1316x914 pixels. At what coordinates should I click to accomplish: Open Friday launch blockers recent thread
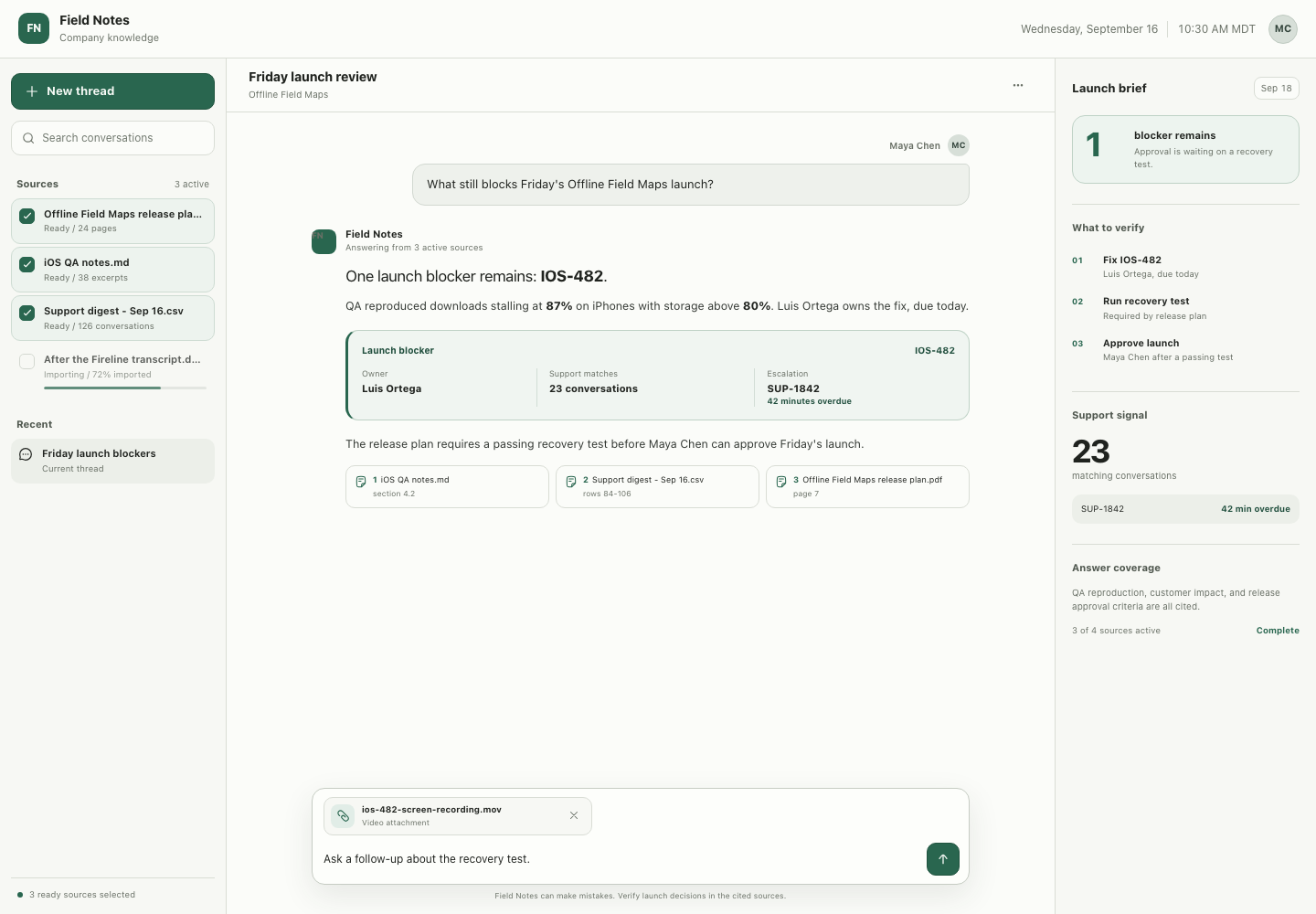pos(112,461)
